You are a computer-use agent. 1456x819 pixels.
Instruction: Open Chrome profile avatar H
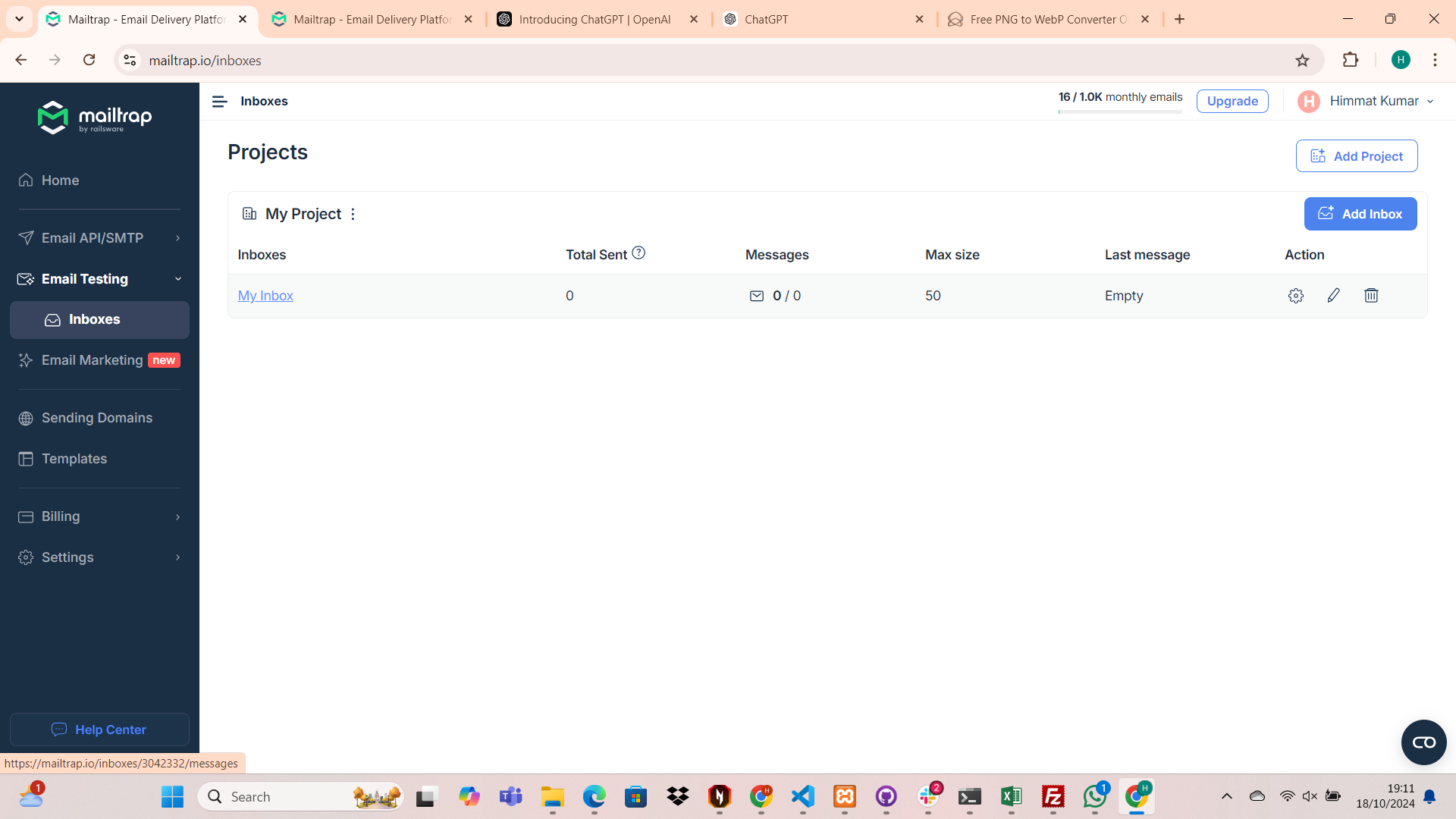click(1401, 61)
